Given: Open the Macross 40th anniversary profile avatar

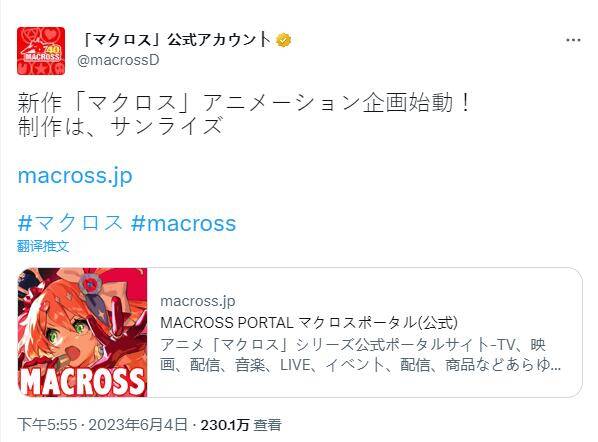Looking at the screenshot, I should [41, 51].
